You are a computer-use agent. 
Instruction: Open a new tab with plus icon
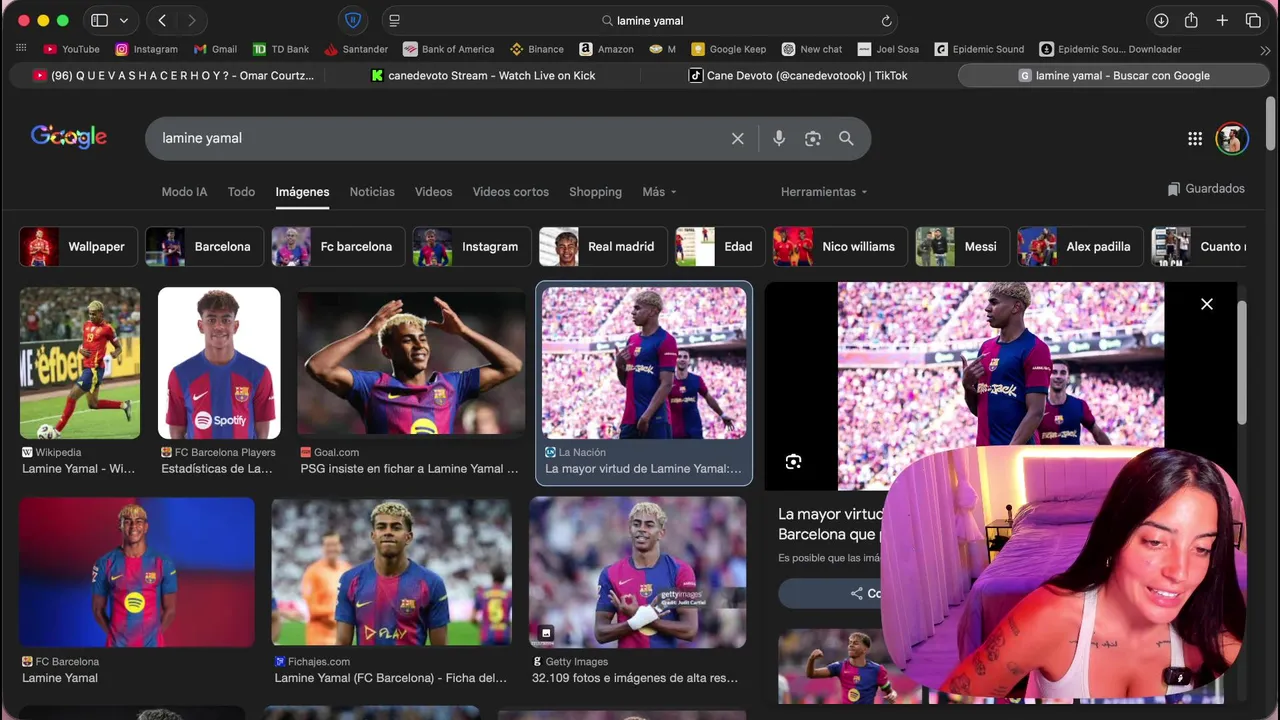pos(1222,20)
